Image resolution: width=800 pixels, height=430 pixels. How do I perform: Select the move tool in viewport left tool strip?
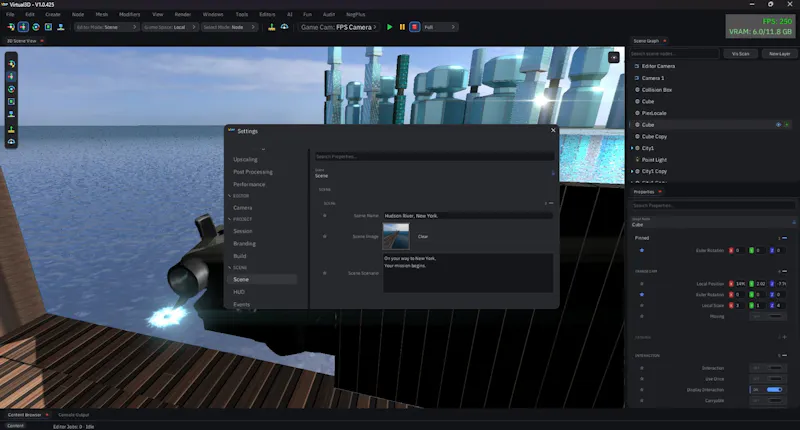tap(11, 77)
